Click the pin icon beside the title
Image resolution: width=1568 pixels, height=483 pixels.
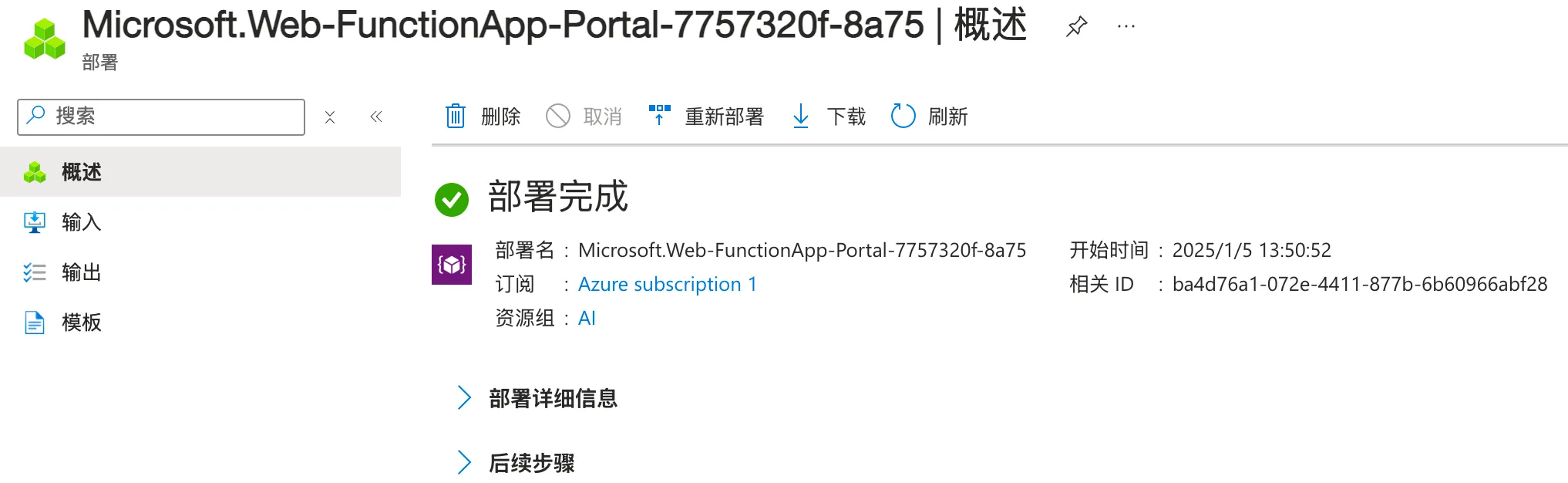pyautogui.click(x=1076, y=27)
